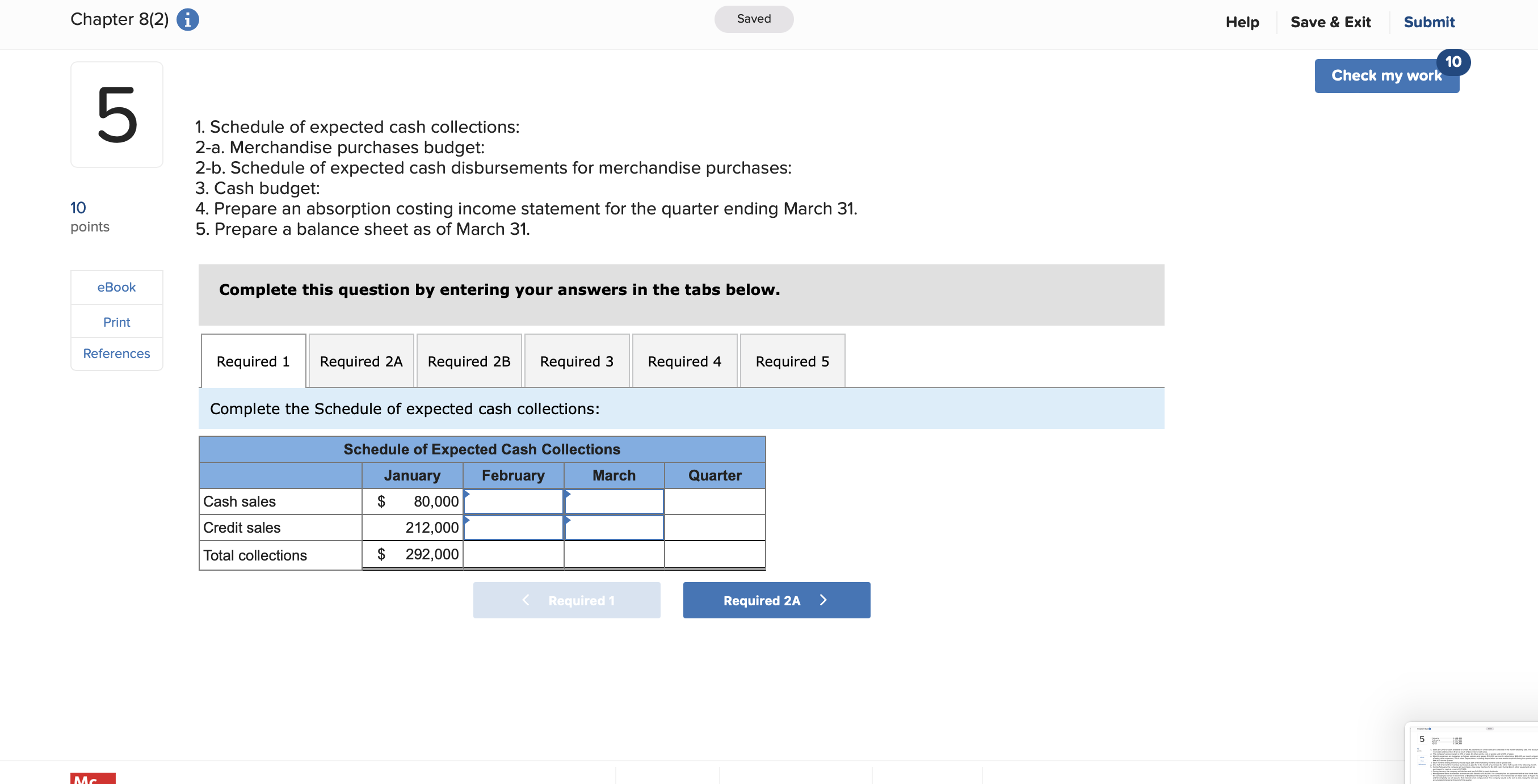This screenshot has width=1538, height=784.
Task: Switch to the Required 2A tab
Action: (x=360, y=361)
